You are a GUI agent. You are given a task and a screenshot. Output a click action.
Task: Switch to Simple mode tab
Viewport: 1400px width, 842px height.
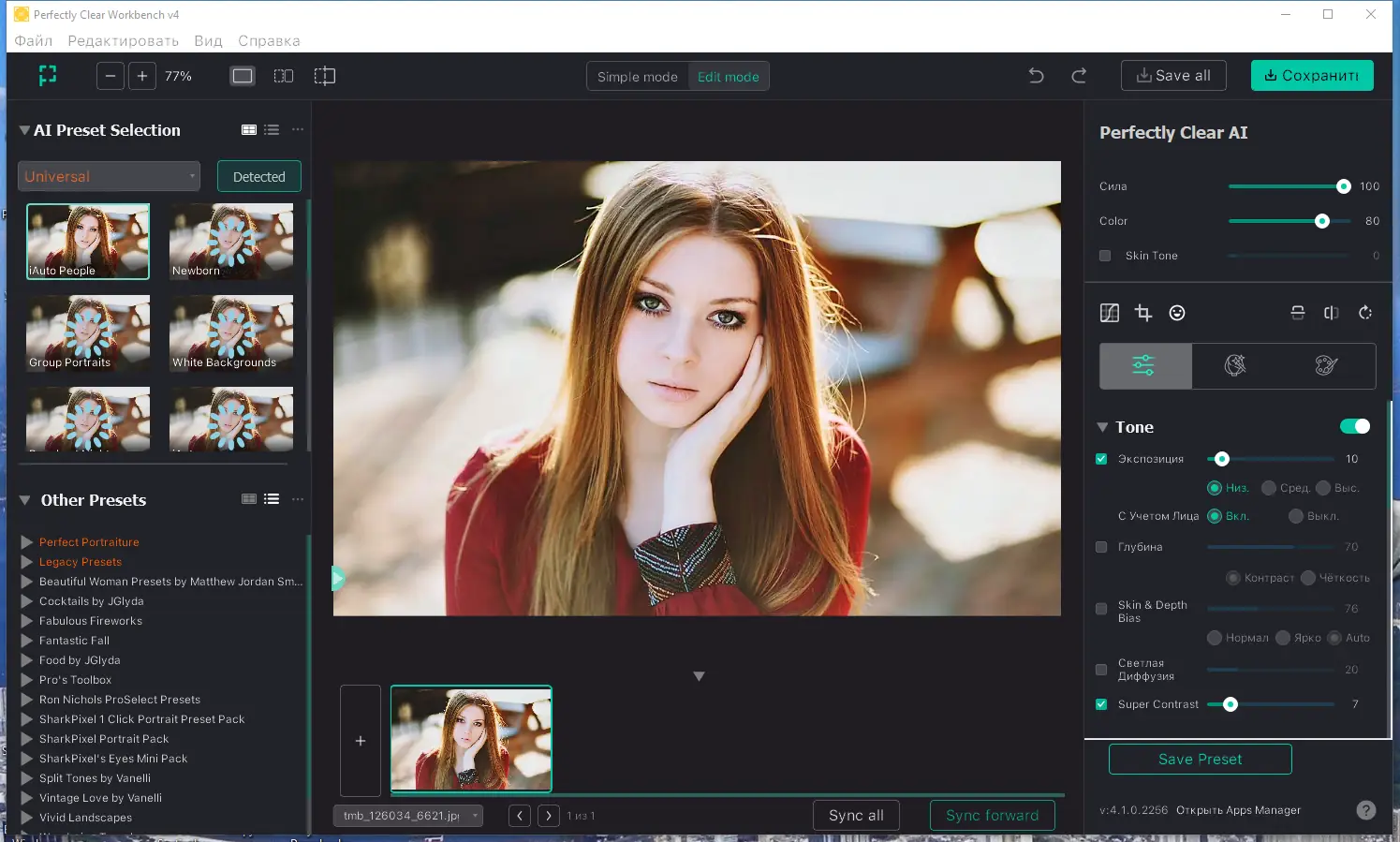[637, 77]
